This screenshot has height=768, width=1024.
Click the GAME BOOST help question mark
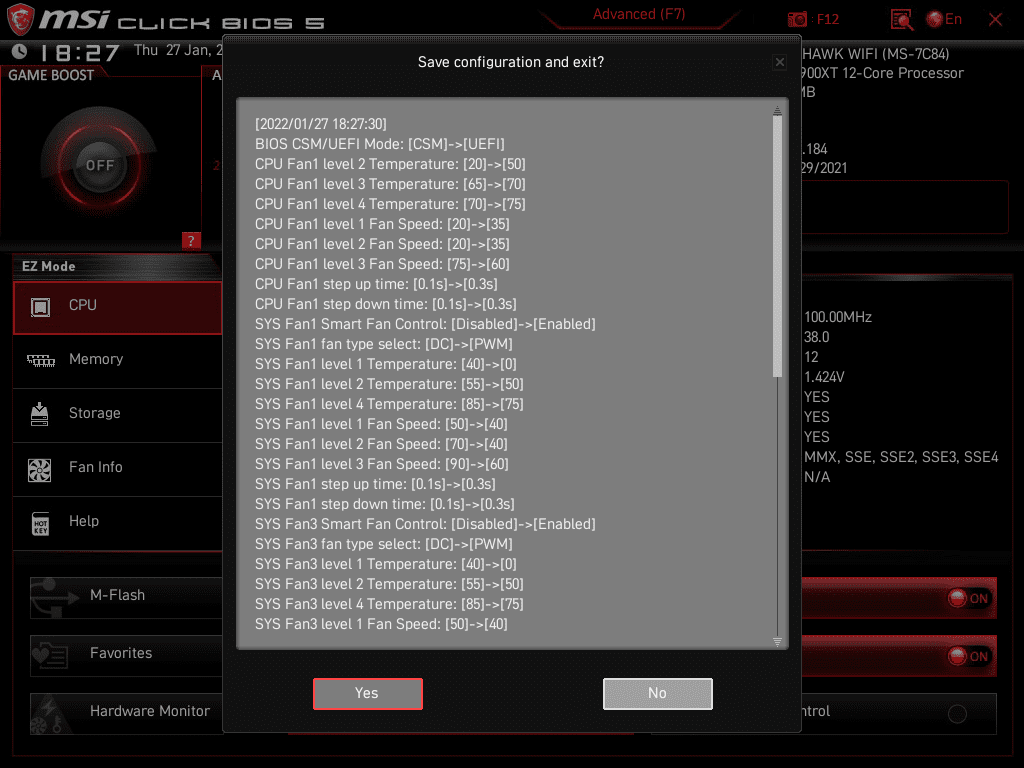191,241
